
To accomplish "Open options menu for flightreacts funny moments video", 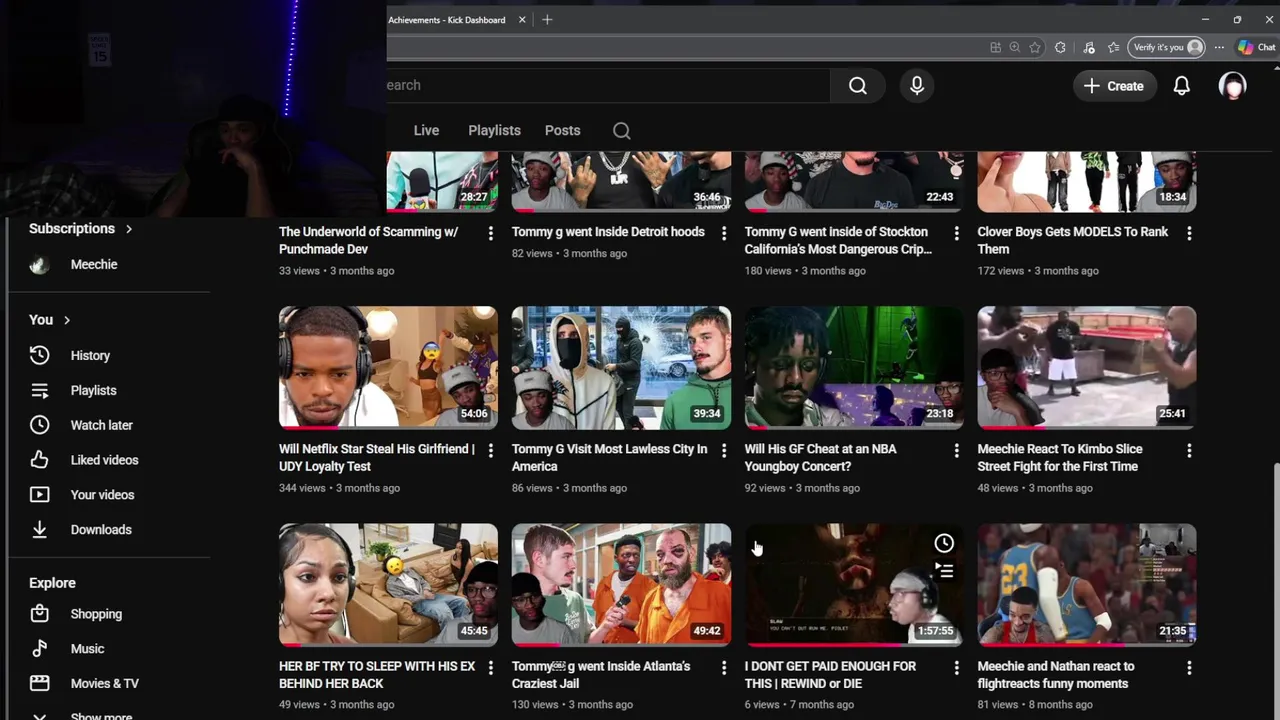I will (1189, 668).
